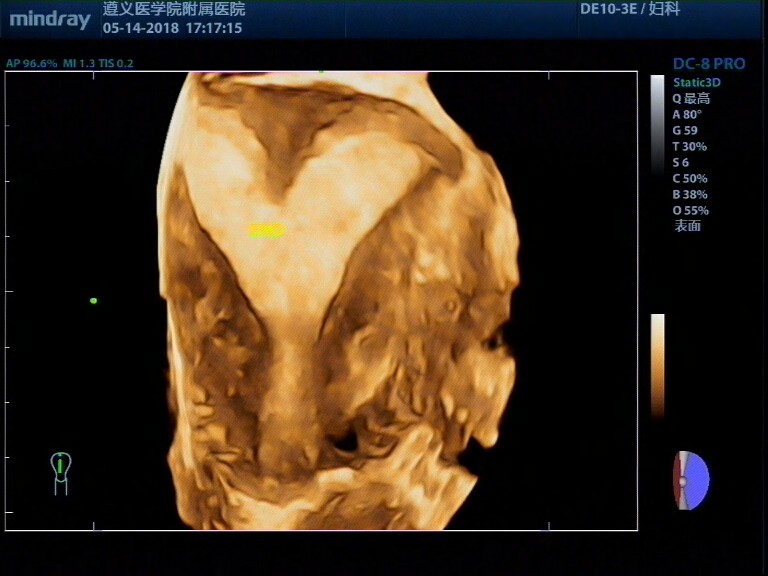Click the green dot beside the image
Viewport: 768px width, 576px height.
(94, 300)
